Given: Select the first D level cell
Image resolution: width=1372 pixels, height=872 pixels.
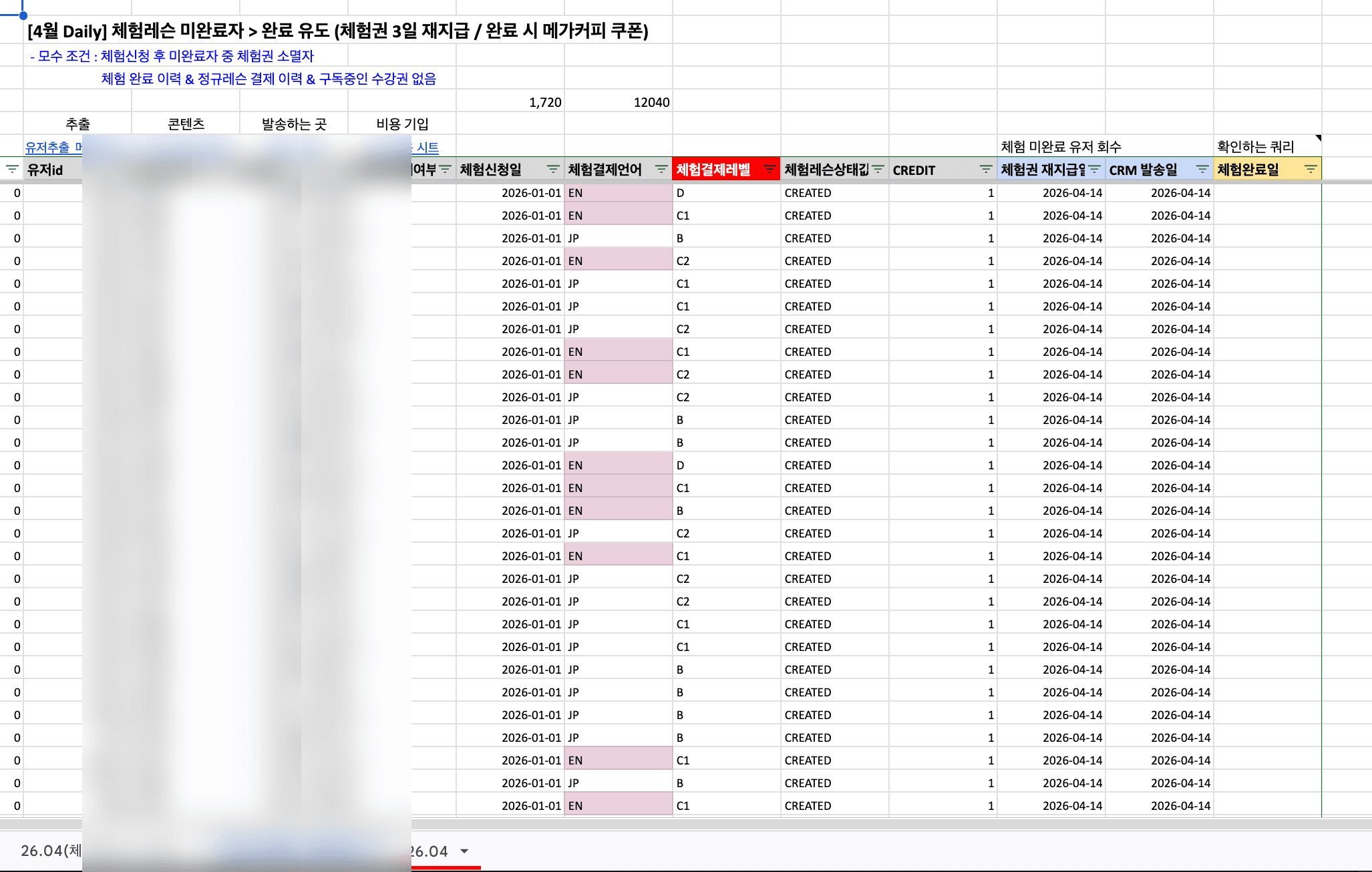Looking at the screenshot, I should tap(727, 193).
